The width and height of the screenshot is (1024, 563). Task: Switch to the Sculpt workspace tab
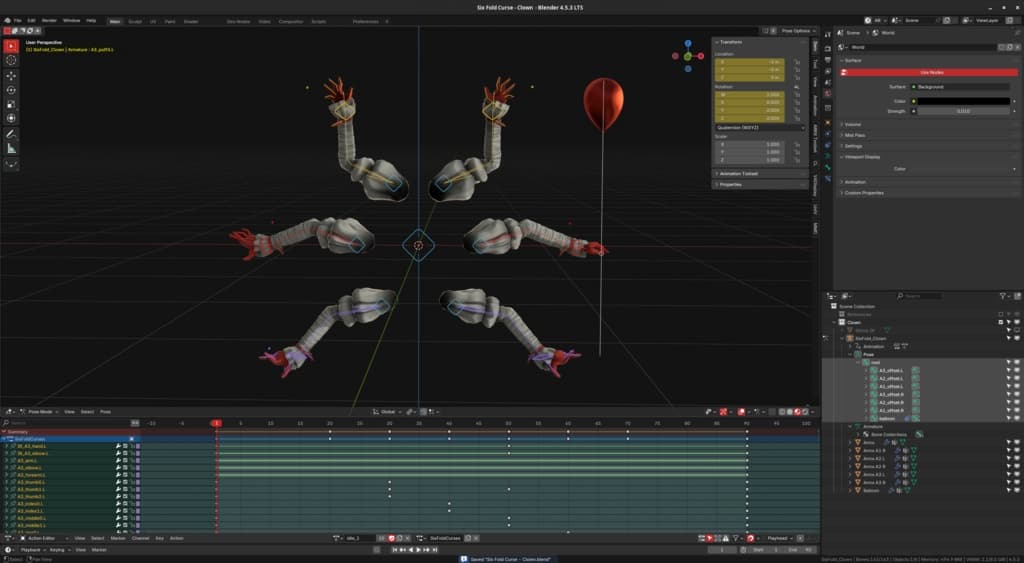pyautogui.click(x=135, y=20)
